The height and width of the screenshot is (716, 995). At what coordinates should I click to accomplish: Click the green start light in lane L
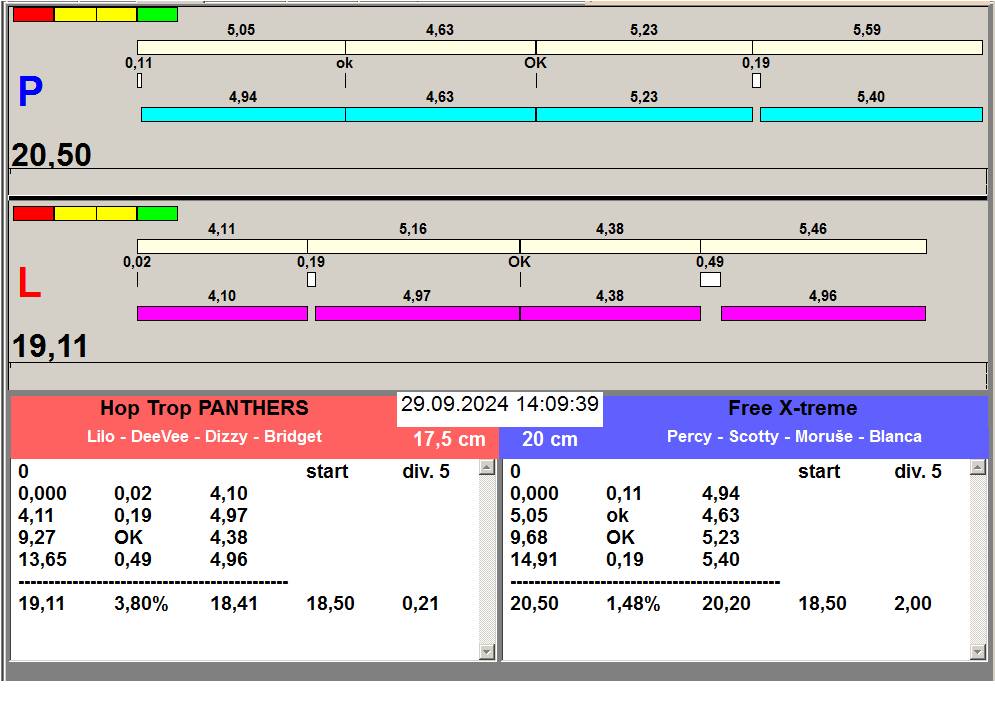pyautogui.click(x=157, y=213)
